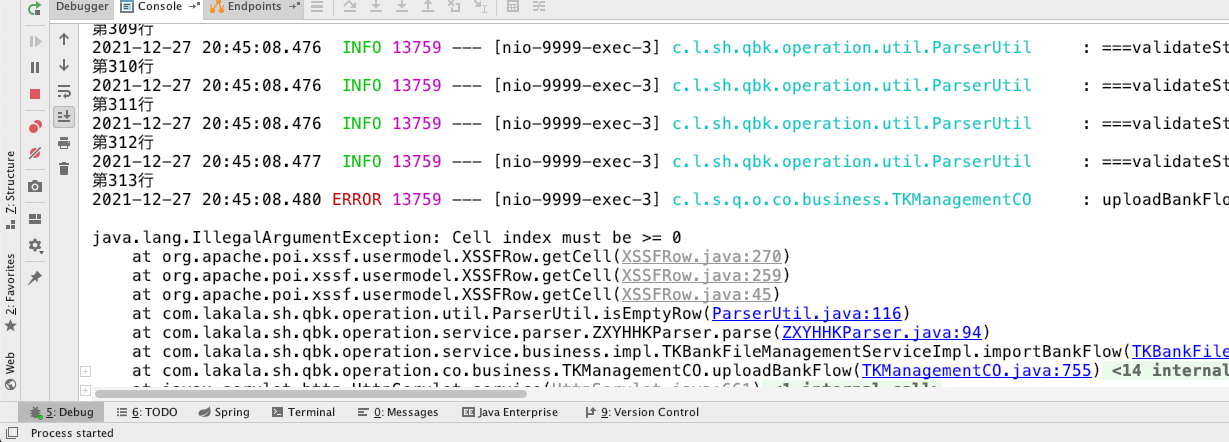Pin the debug tab
Viewport: 1229px width, 442px height.
35,278
